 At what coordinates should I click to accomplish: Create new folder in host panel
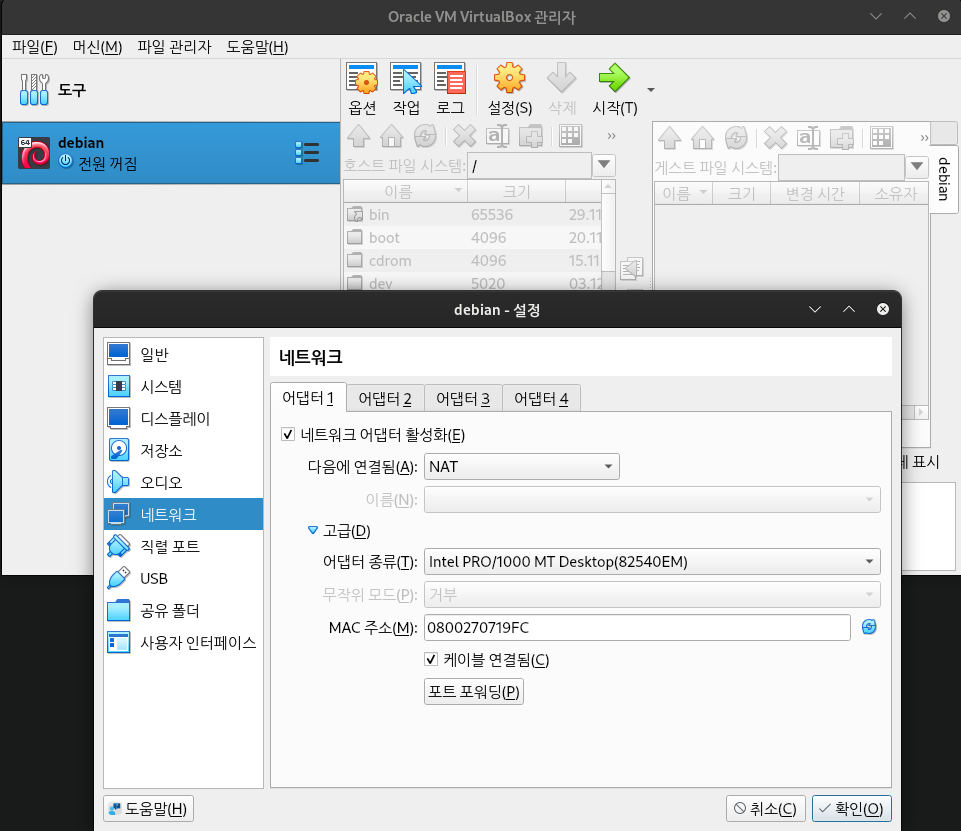[x=531, y=136]
